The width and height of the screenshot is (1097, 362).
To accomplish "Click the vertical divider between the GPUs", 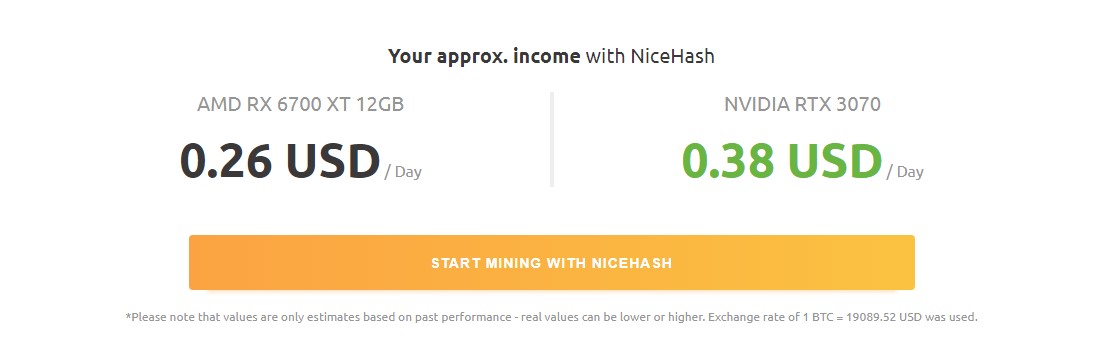I will tap(552, 139).
